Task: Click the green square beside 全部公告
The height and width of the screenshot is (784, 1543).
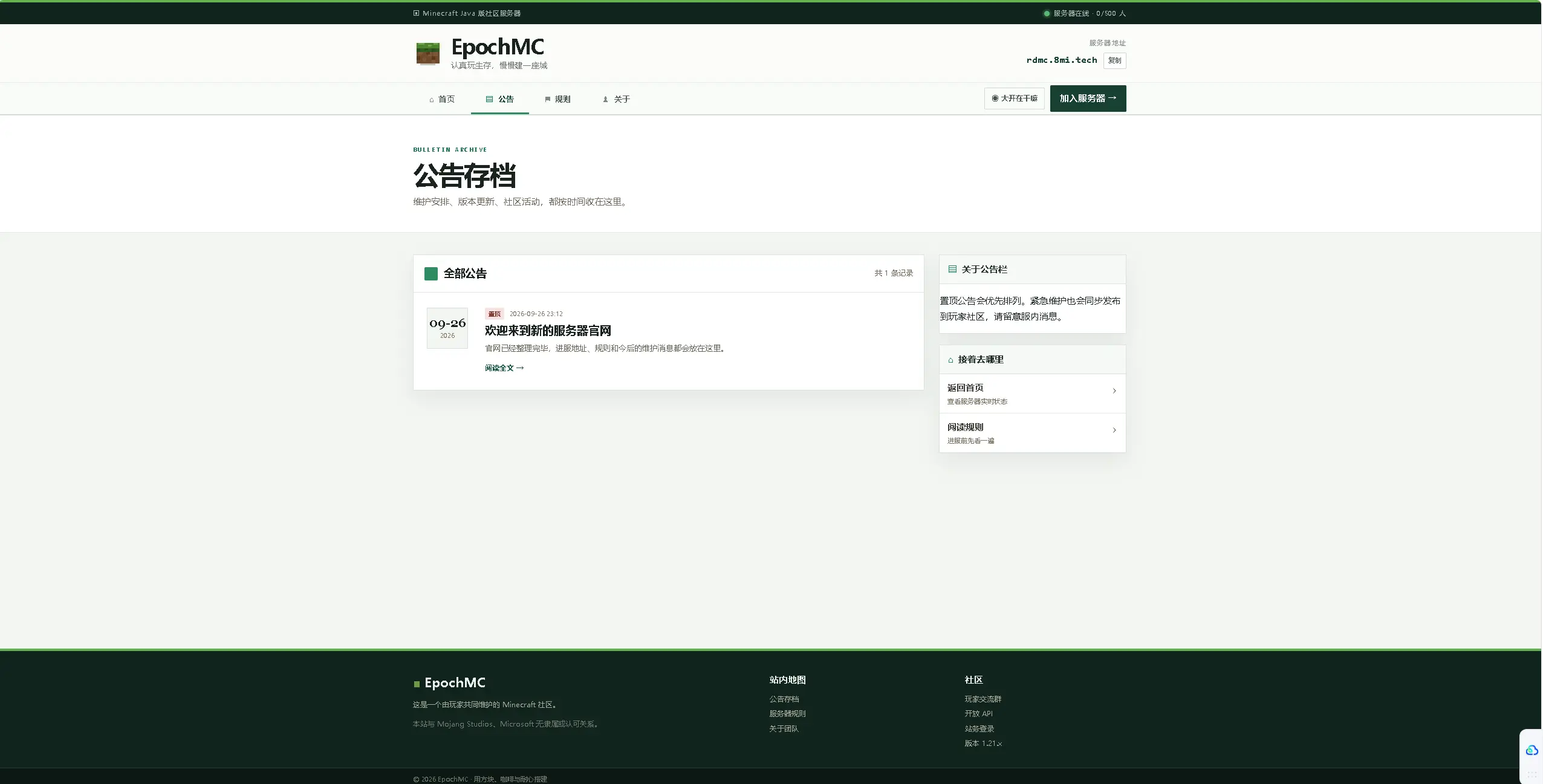Action: (x=430, y=274)
